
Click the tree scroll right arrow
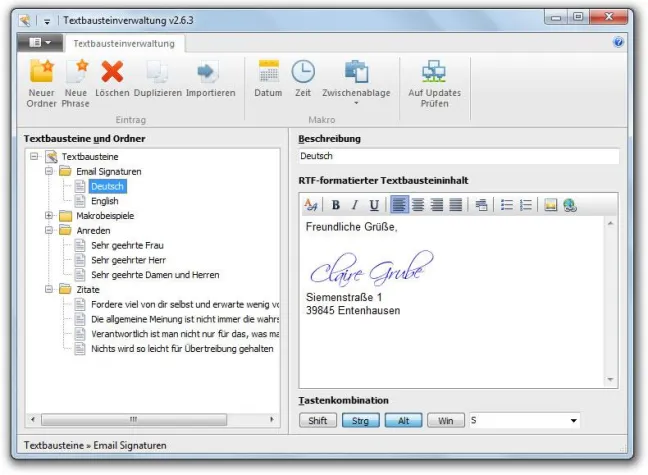(x=272, y=420)
